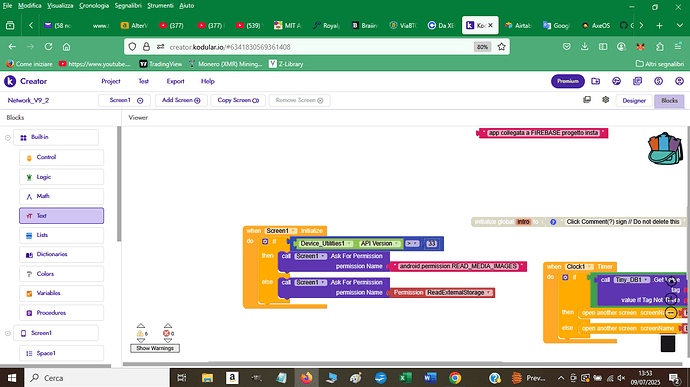Collapse the Screen1 component tree
The image size is (690, 387).
click(7, 333)
